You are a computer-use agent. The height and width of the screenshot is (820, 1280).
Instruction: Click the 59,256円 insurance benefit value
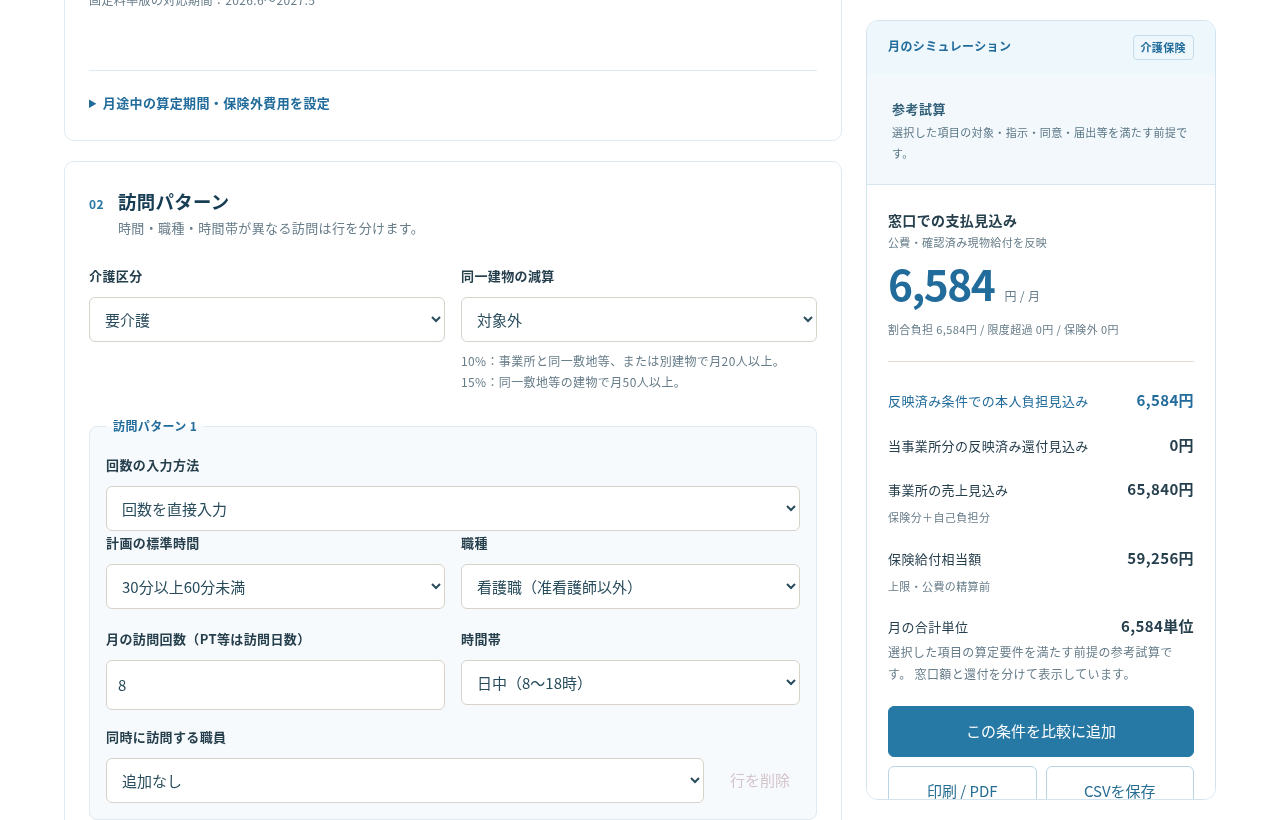point(1160,558)
